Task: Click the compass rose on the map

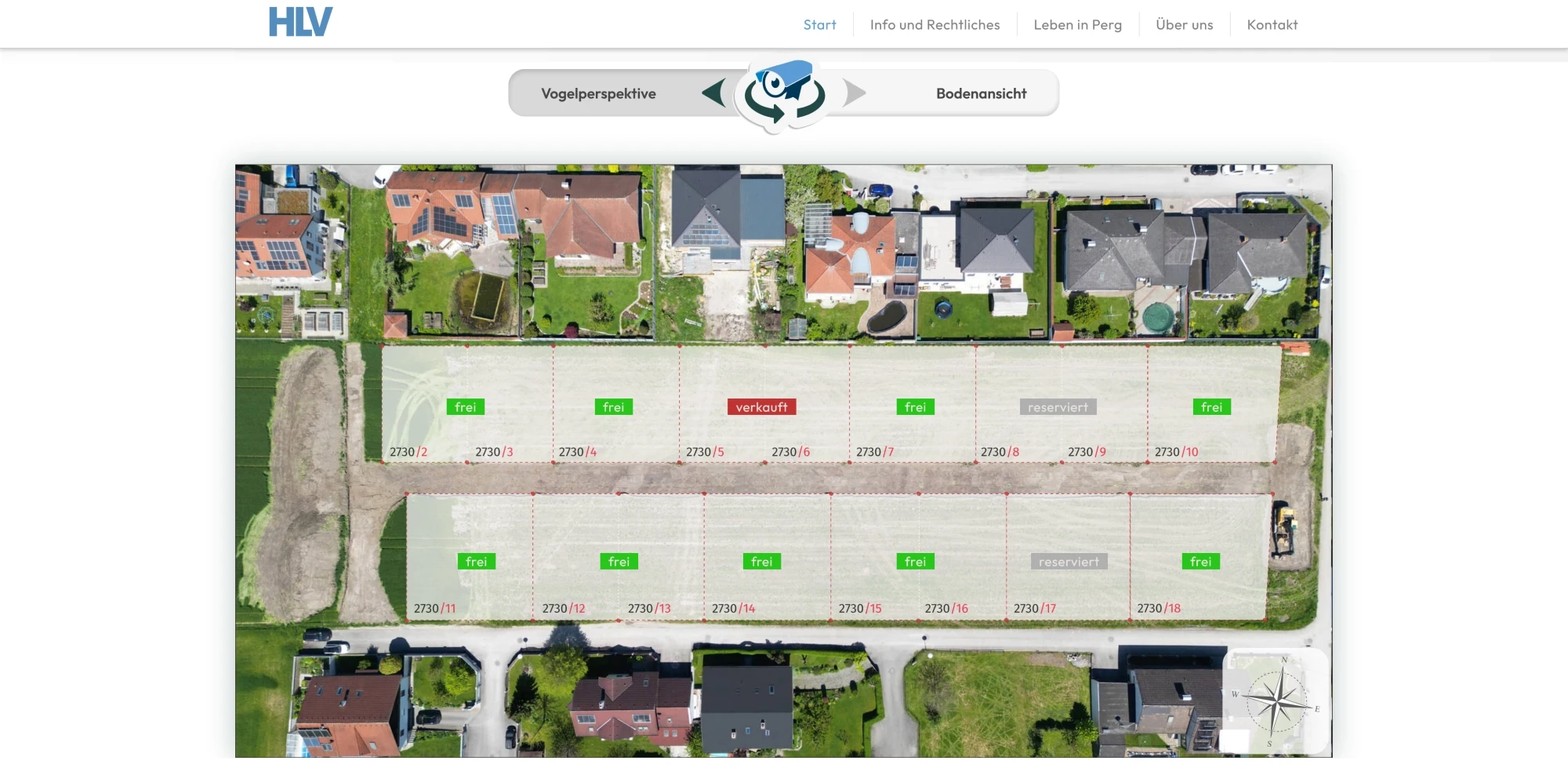Action: tap(1276, 700)
